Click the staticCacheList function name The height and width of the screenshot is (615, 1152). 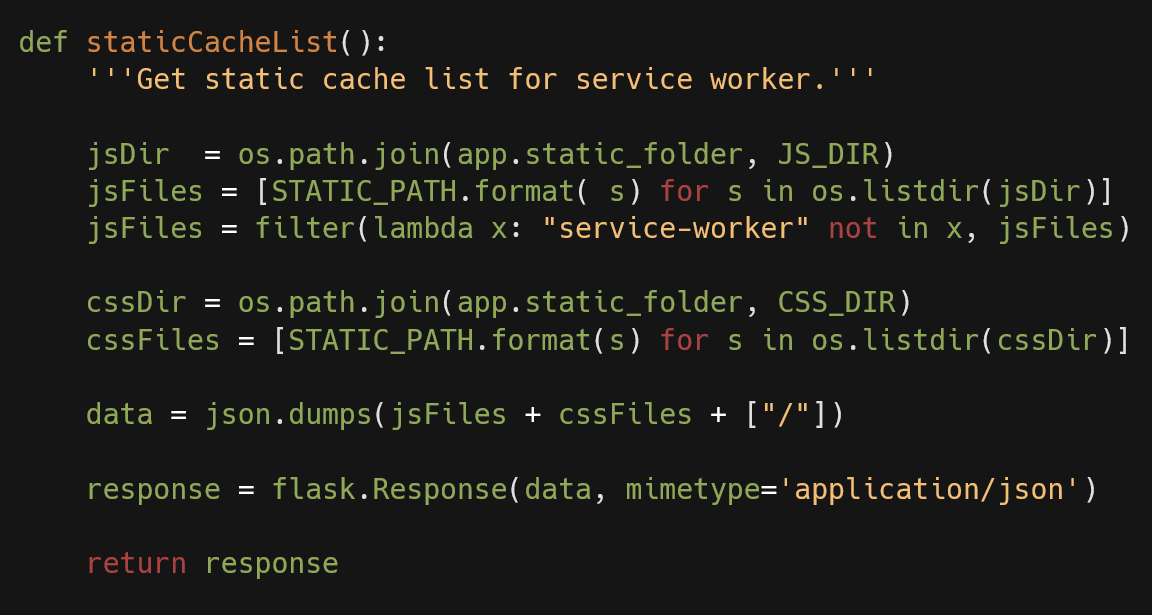coord(210,42)
